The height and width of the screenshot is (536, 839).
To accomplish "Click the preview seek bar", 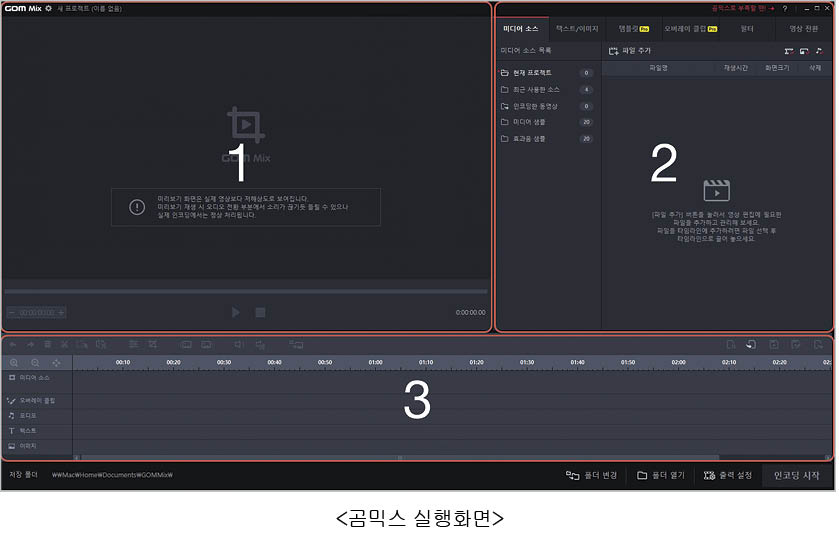I will [x=246, y=292].
